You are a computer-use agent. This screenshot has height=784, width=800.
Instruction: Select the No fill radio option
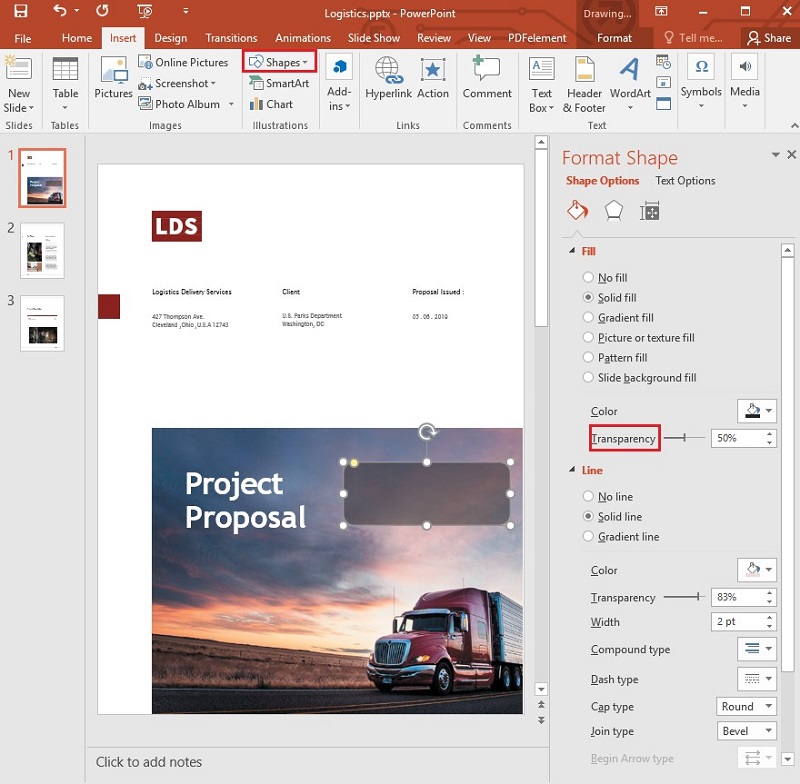pos(588,277)
